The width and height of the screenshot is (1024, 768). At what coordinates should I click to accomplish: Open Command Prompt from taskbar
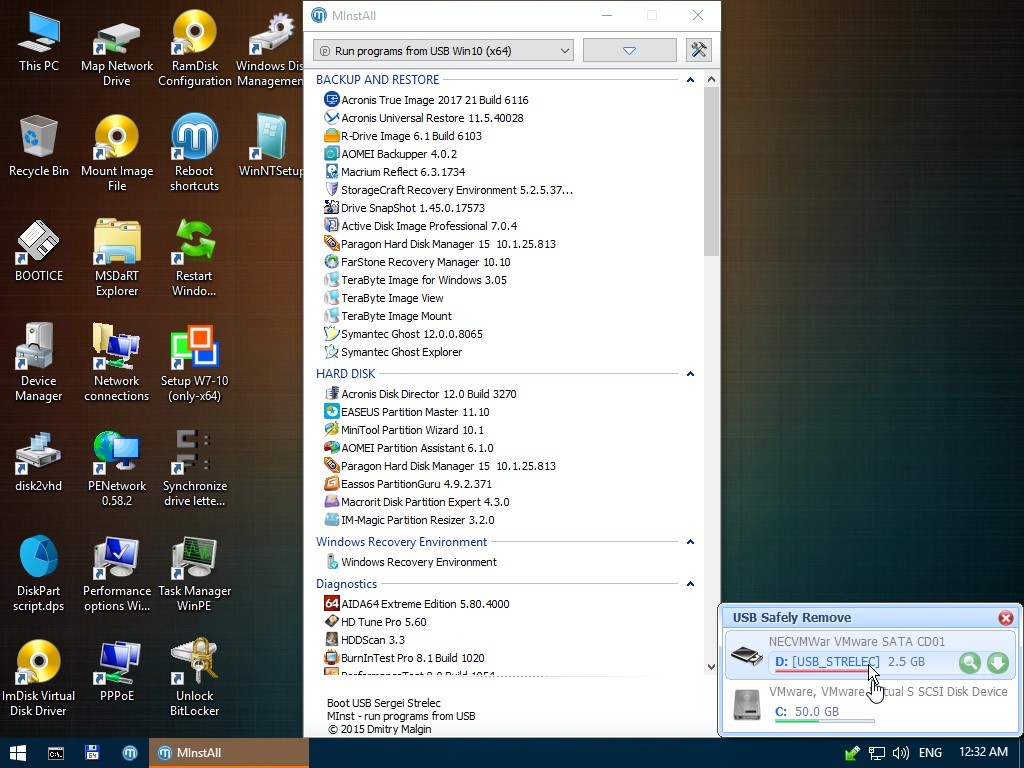56,753
